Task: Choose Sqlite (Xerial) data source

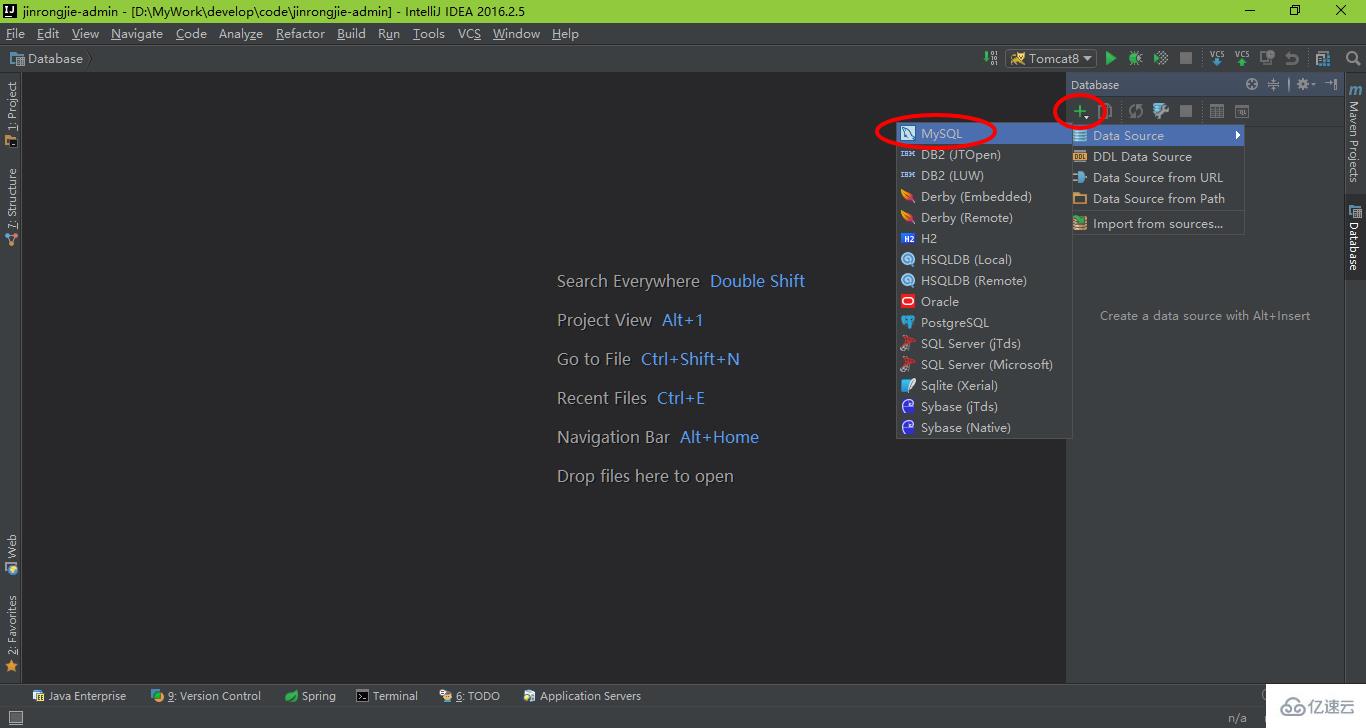Action: coord(984,385)
